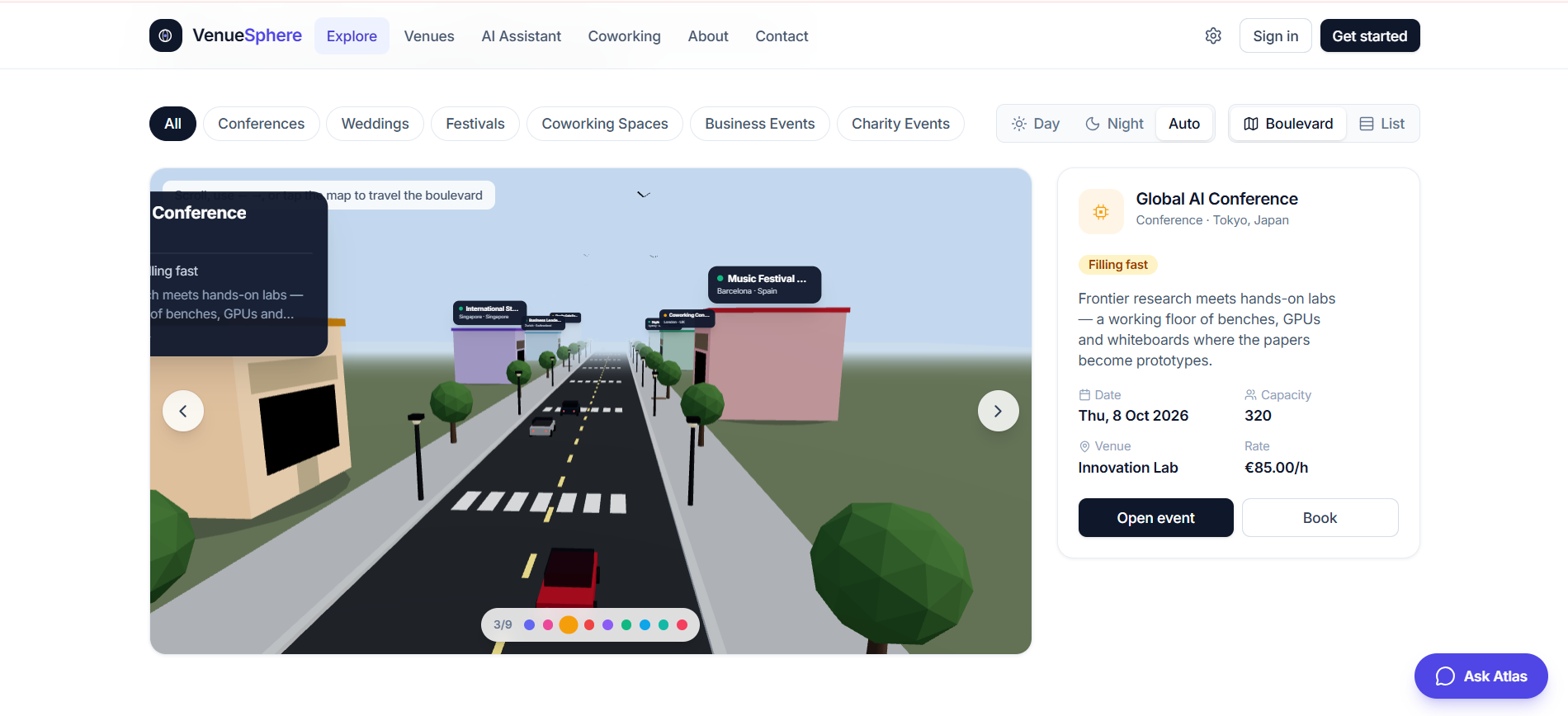Image resolution: width=1568 pixels, height=716 pixels.
Task: Click the list icon in the List view button
Action: [x=1367, y=124]
